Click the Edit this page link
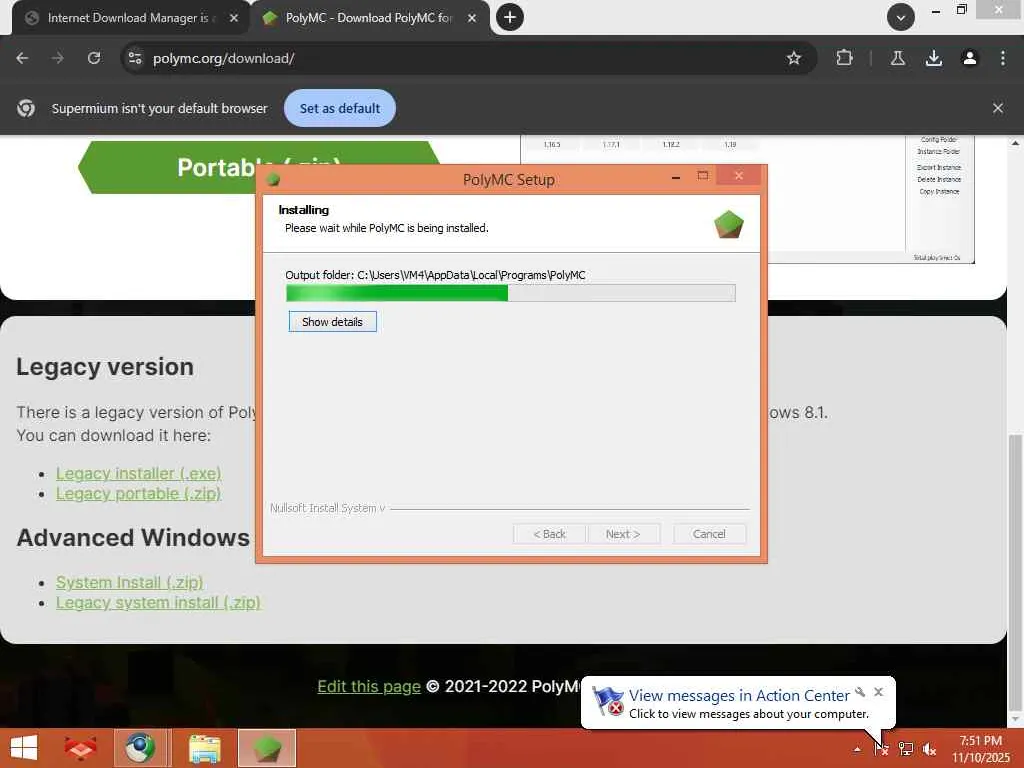 (x=369, y=686)
